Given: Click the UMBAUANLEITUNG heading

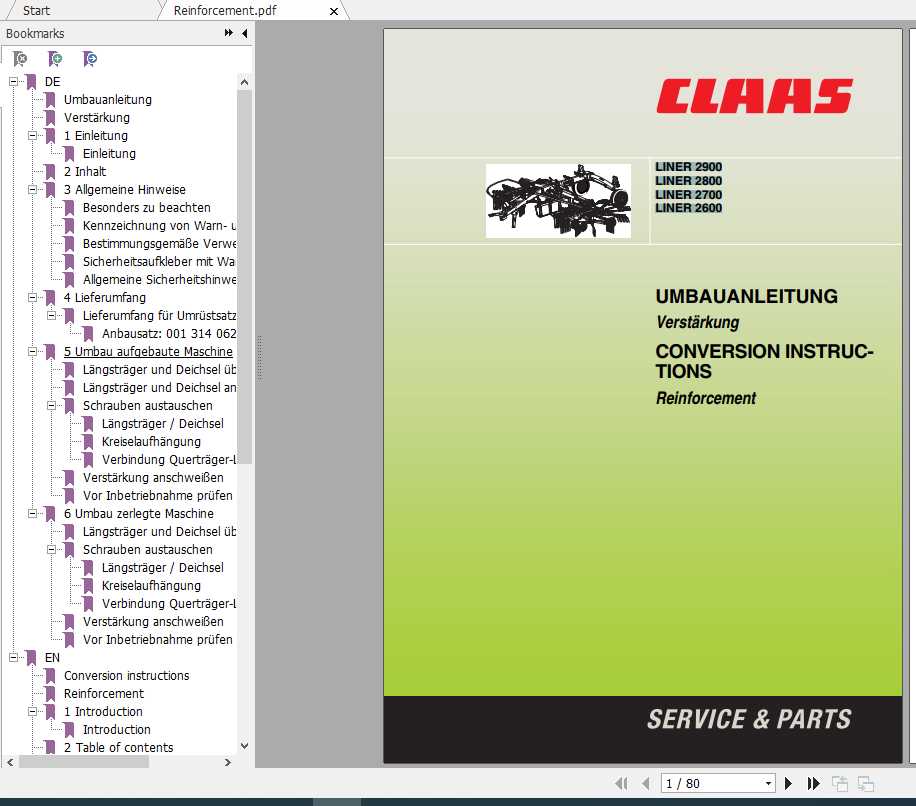Looking at the screenshot, I should click(746, 297).
